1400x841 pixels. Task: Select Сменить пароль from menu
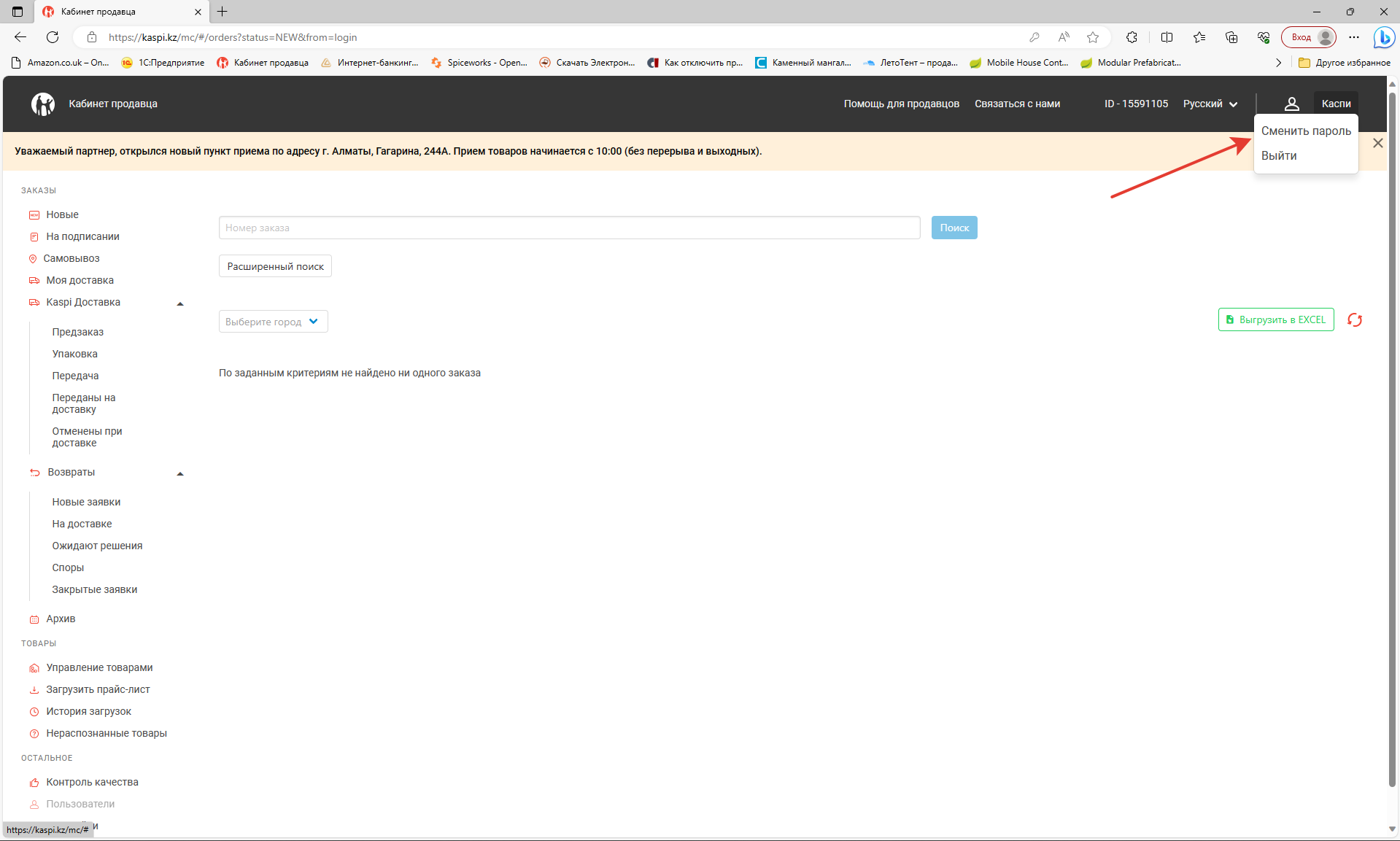point(1306,131)
